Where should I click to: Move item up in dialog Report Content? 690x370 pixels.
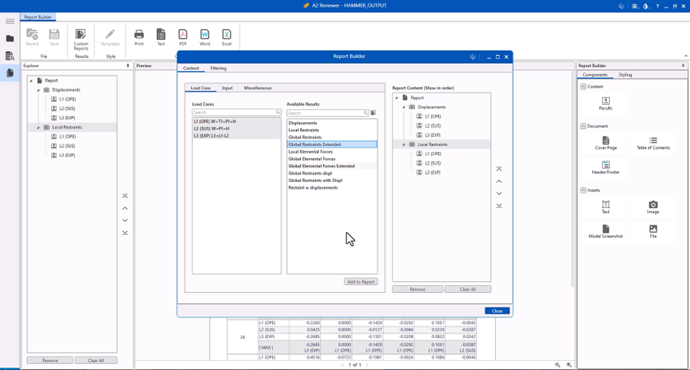pyautogui.click(x=499, y=181)
